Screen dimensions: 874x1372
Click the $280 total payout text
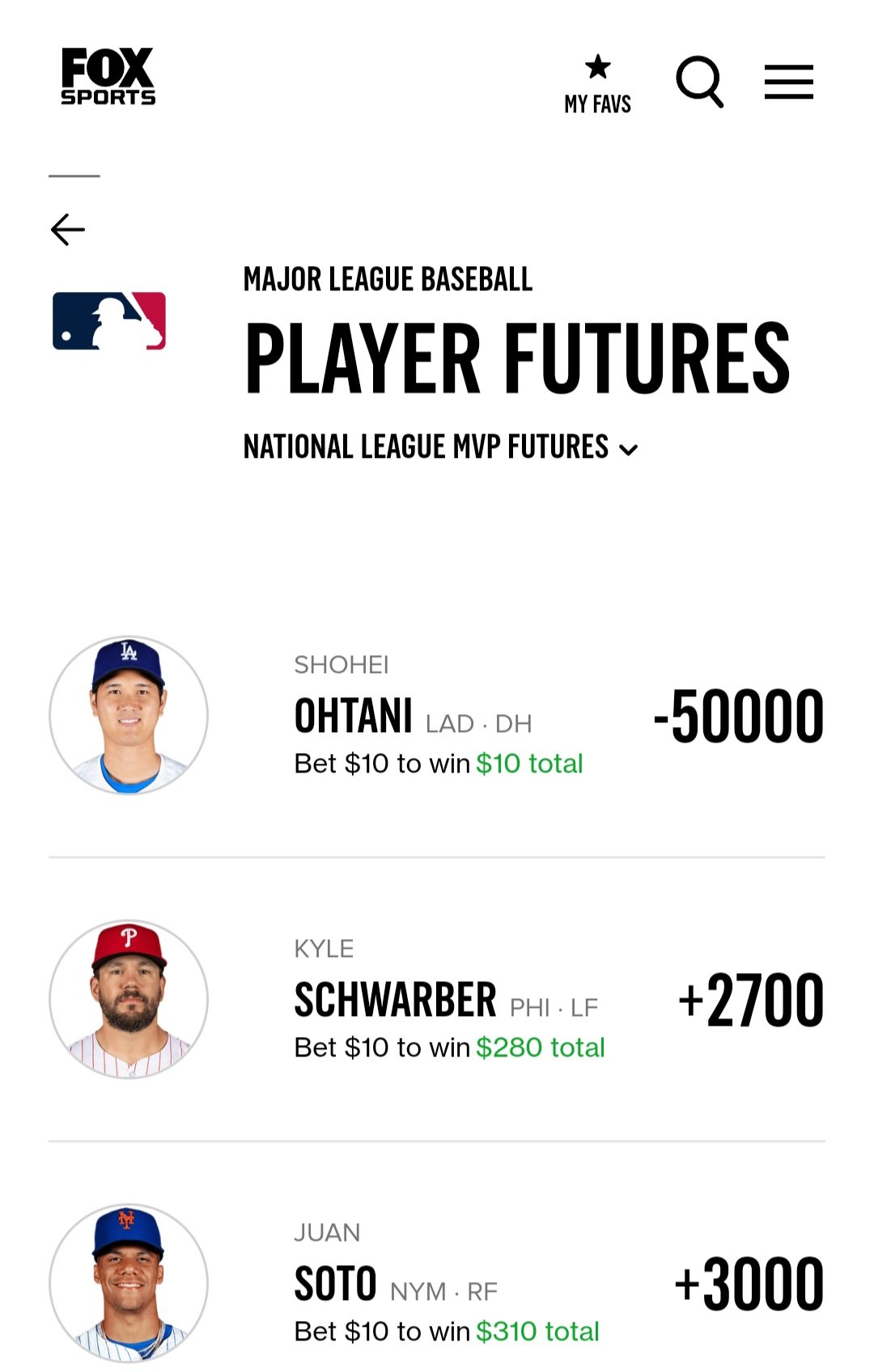tap(541, 1048)
